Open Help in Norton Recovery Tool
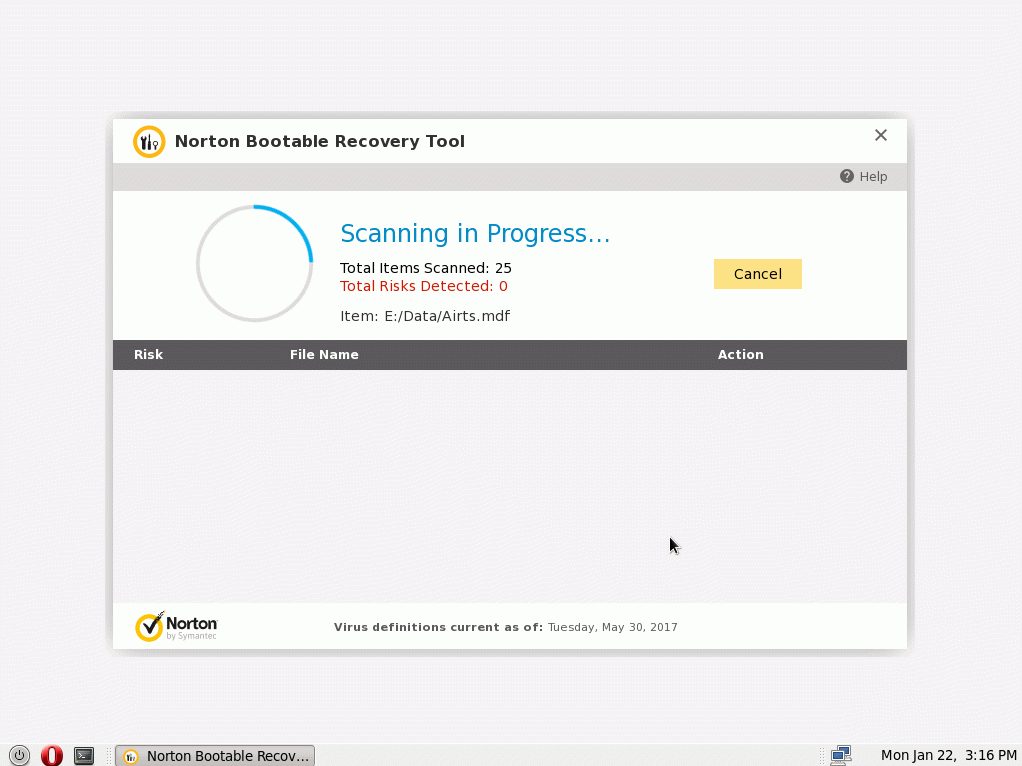The height and width of the screenshot is (766, 1022). (863, 176)
